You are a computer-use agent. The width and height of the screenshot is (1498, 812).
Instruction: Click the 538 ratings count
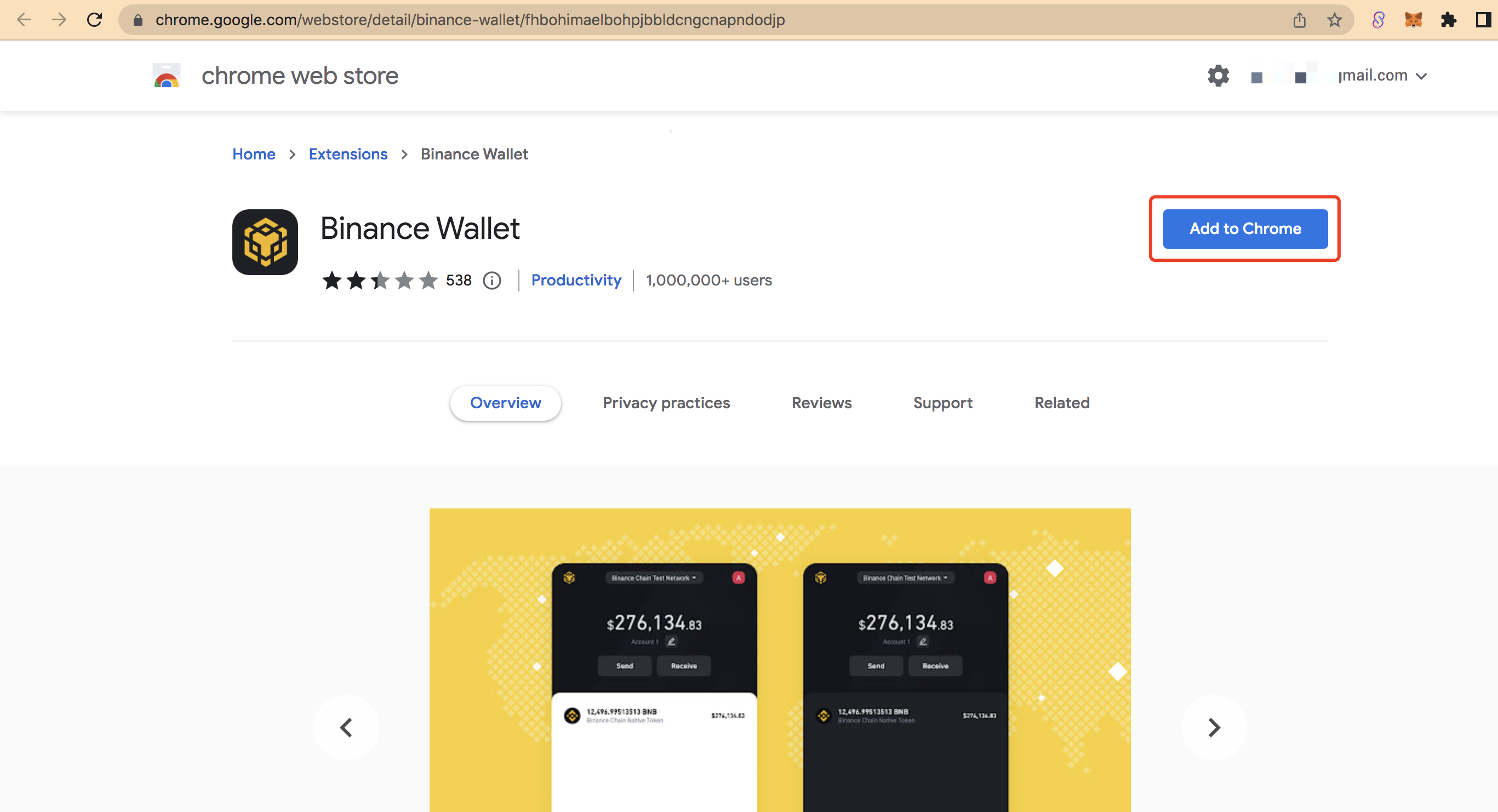[x=458, y=281]
